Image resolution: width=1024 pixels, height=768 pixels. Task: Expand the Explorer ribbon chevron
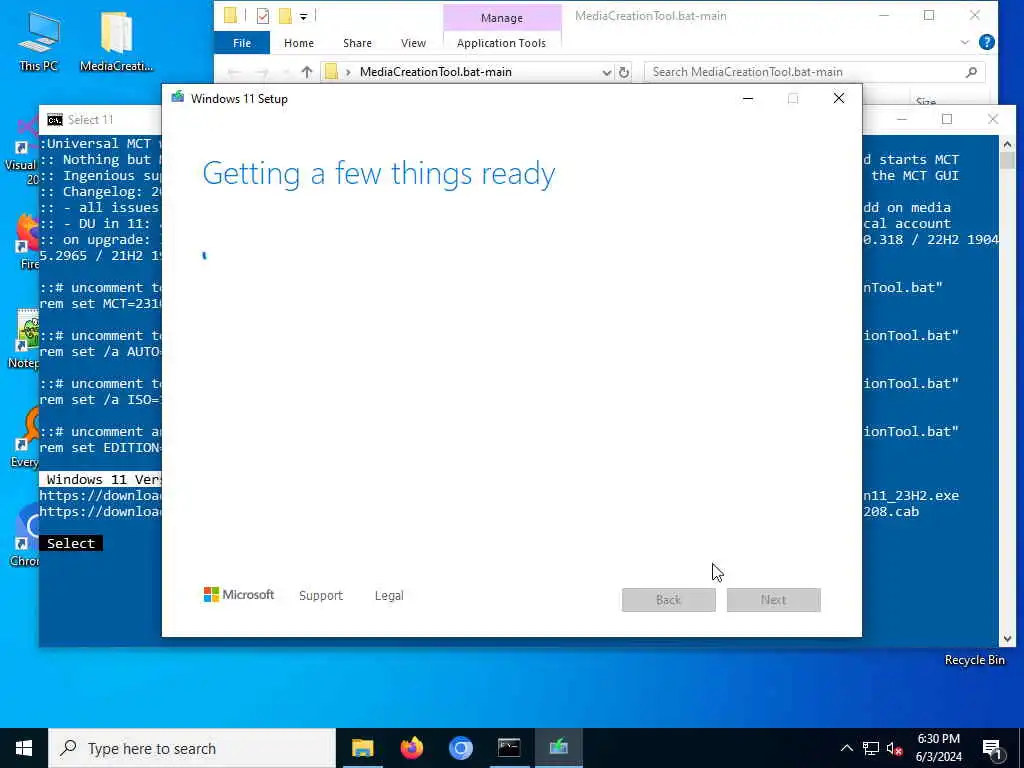pos(965,42)
